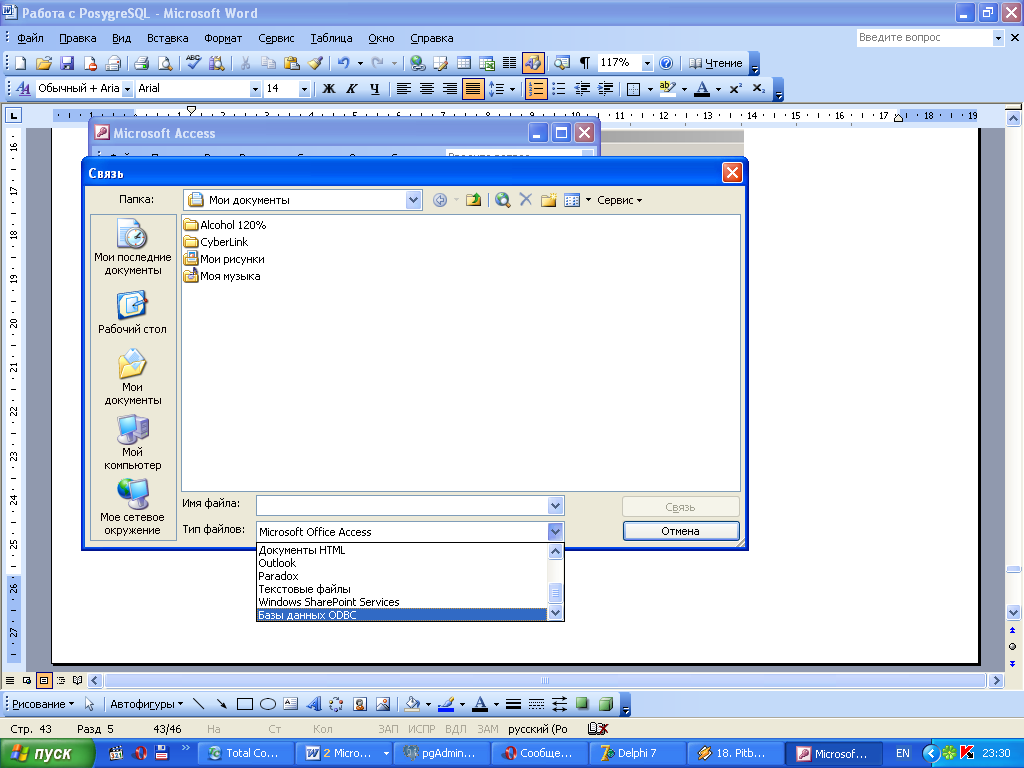Click the New document icon in Word toolbar

coord(20,63)
